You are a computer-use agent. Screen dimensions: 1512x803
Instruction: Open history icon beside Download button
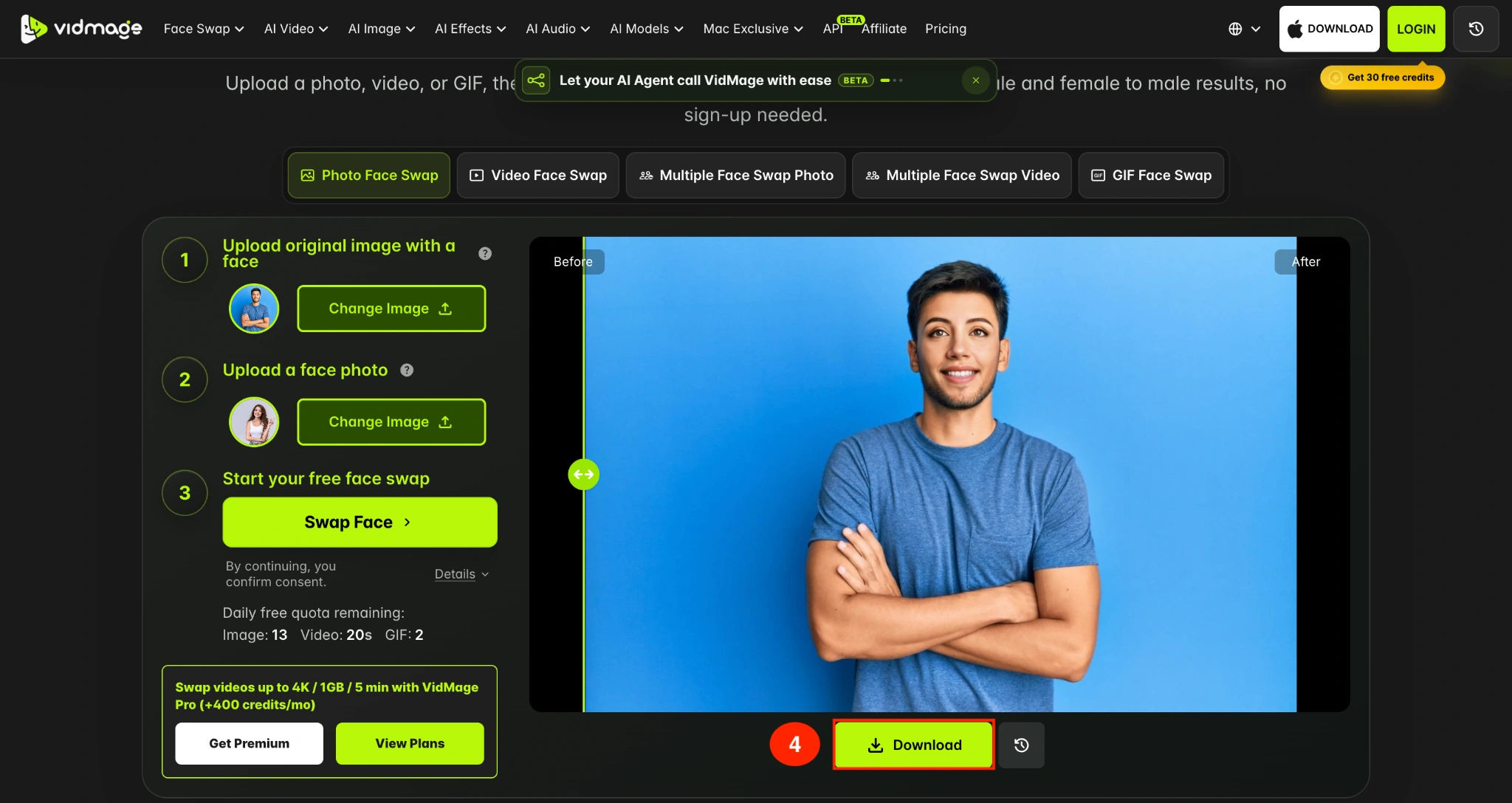click(1021, 745)
